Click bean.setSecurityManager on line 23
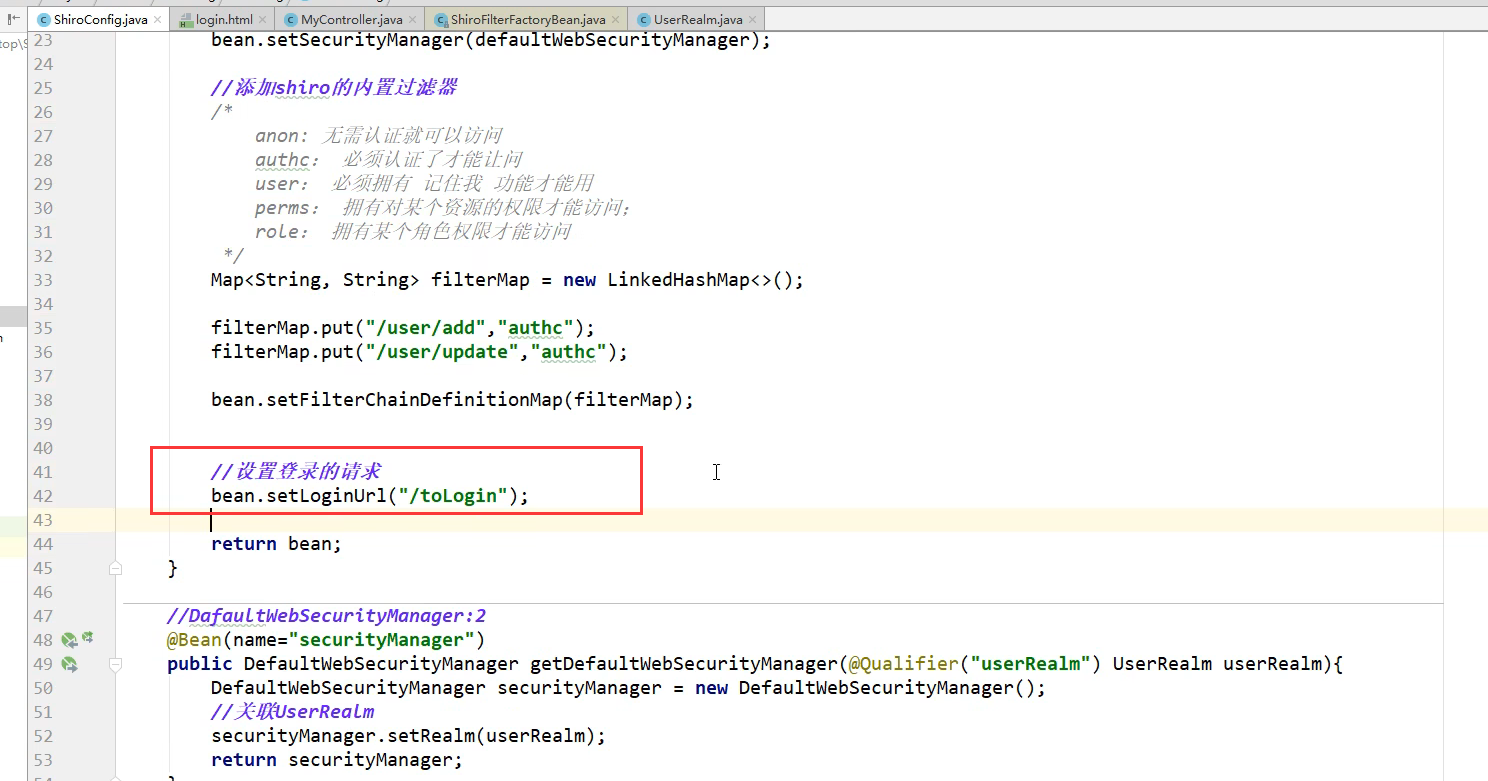Image resolution: width=1488 pixels, height=781 pixels. pos(491,40)
